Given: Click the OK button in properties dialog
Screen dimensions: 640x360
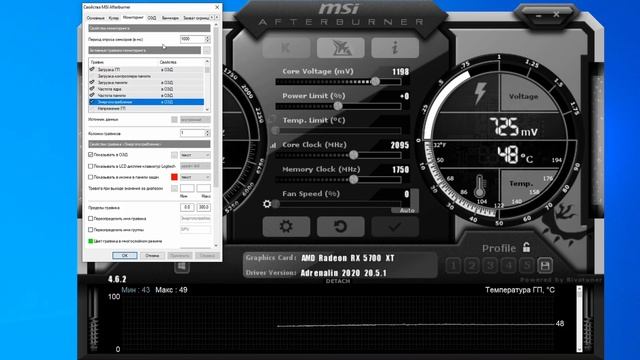Looking at the screenshot, I should point(124,256).
